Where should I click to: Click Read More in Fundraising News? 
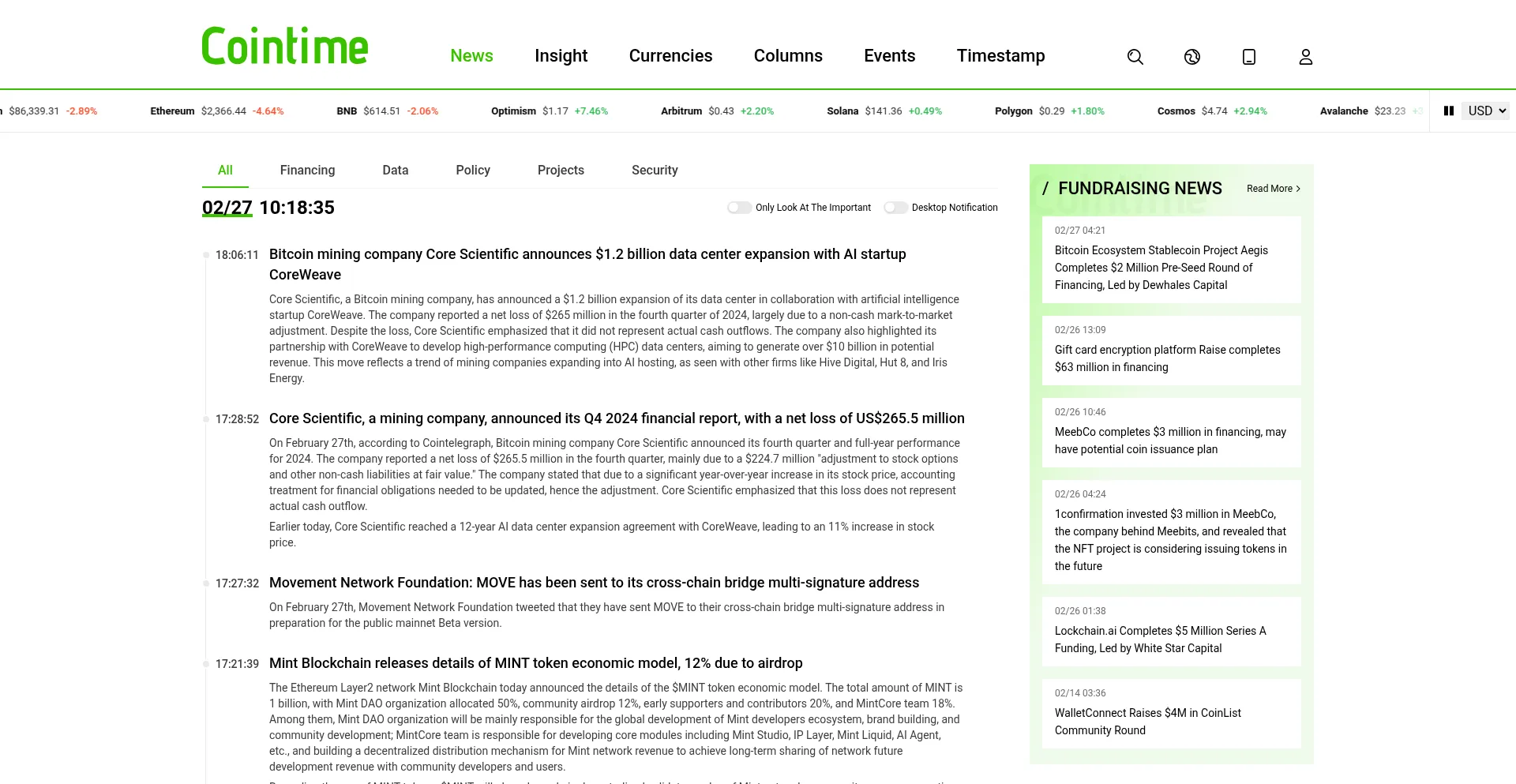click(x=1274, y=189)
